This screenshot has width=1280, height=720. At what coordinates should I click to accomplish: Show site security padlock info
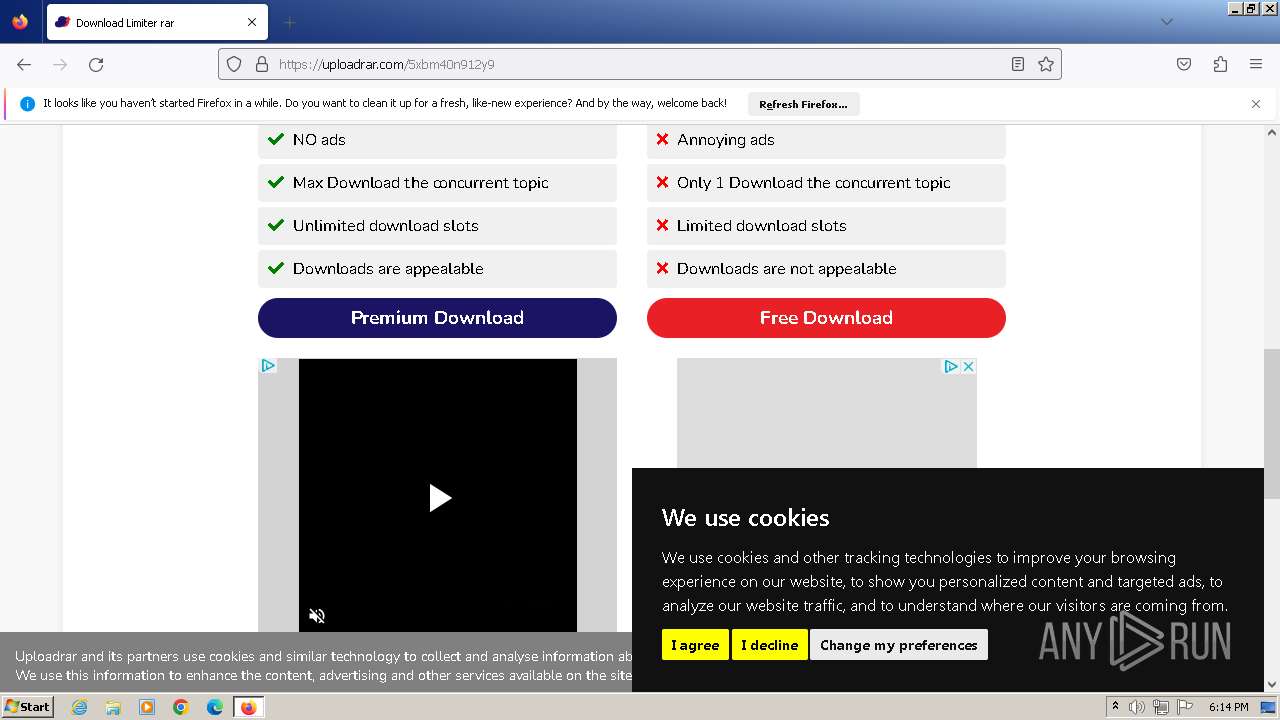pos(262,64)
